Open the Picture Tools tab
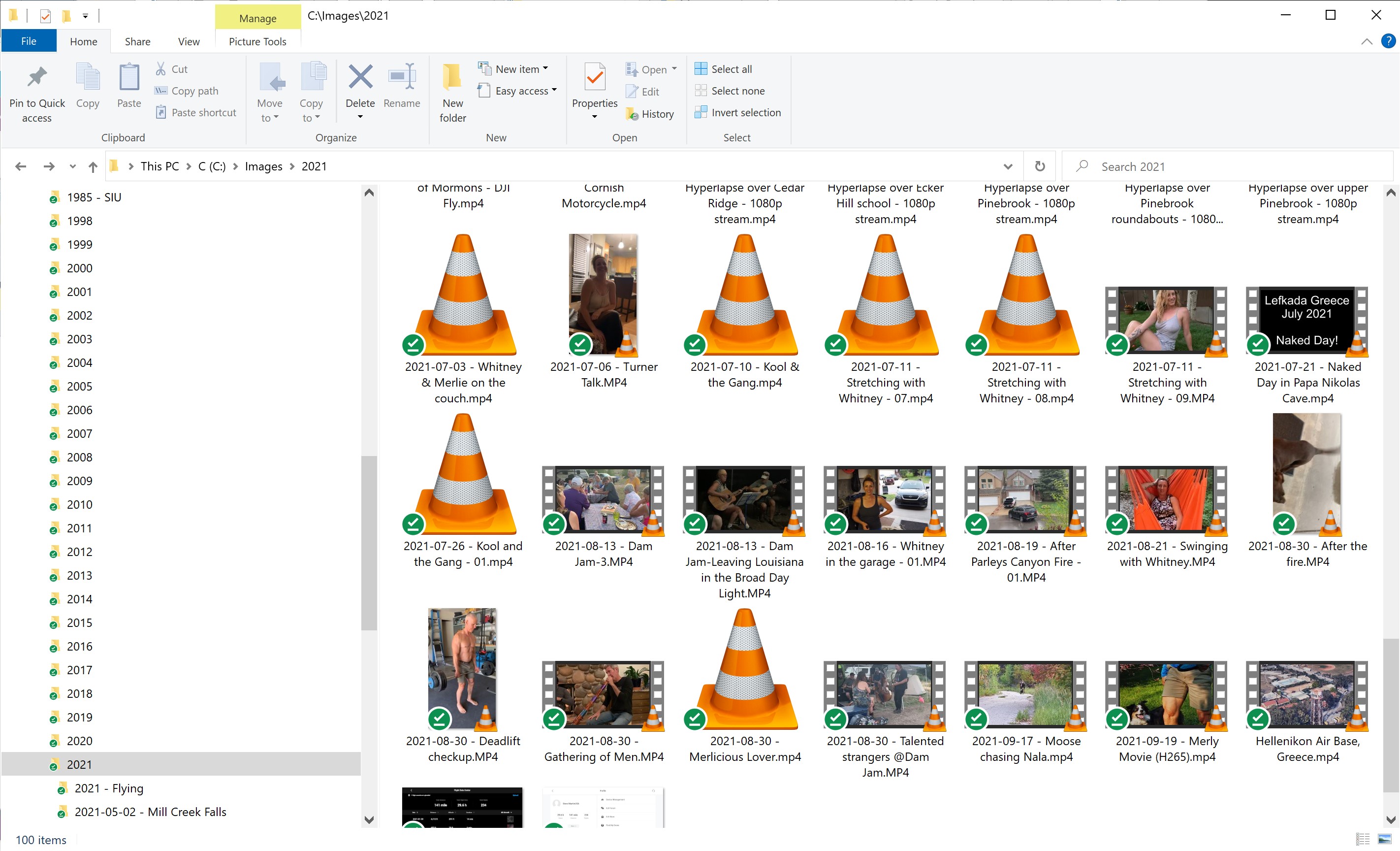 (257, 41)
